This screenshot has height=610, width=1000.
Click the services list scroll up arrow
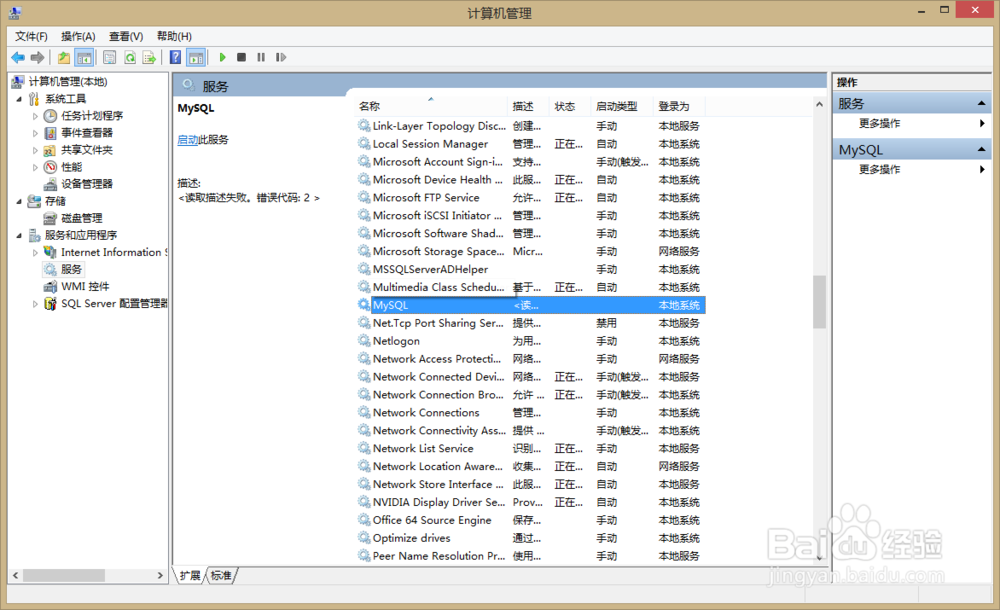pos(820,104)
